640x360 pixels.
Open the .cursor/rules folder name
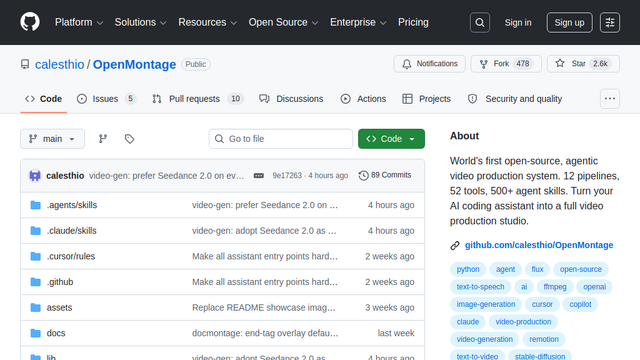click(x=71, y=256)
